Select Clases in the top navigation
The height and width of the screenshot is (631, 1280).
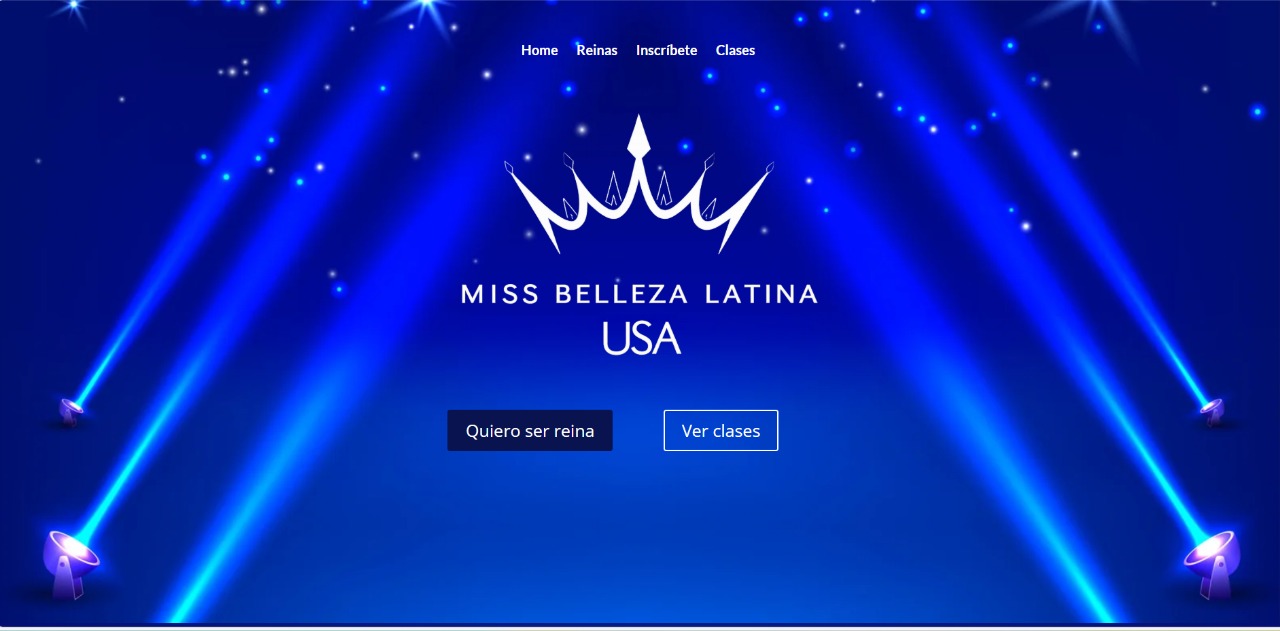(x=735, y=50)
